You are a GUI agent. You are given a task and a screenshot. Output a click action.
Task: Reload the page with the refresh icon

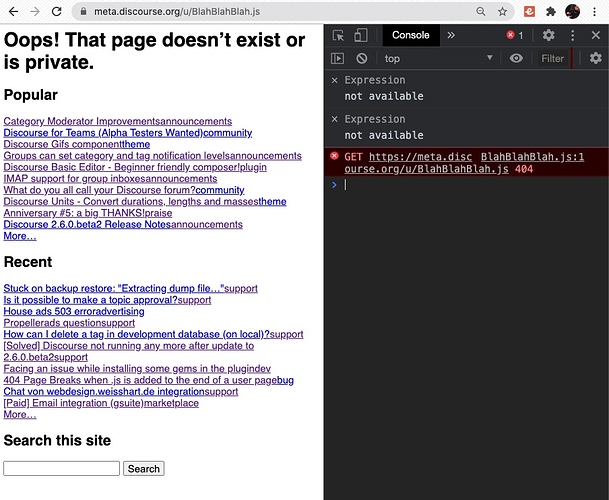pos(57,12)
